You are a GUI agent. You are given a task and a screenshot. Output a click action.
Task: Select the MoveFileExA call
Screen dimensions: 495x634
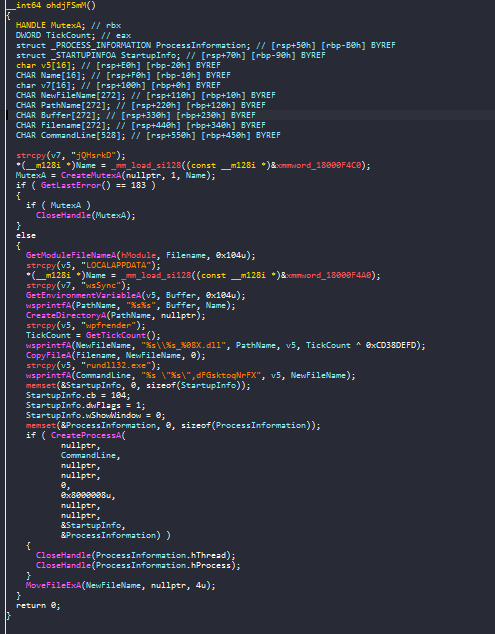(x=53, y=585)
